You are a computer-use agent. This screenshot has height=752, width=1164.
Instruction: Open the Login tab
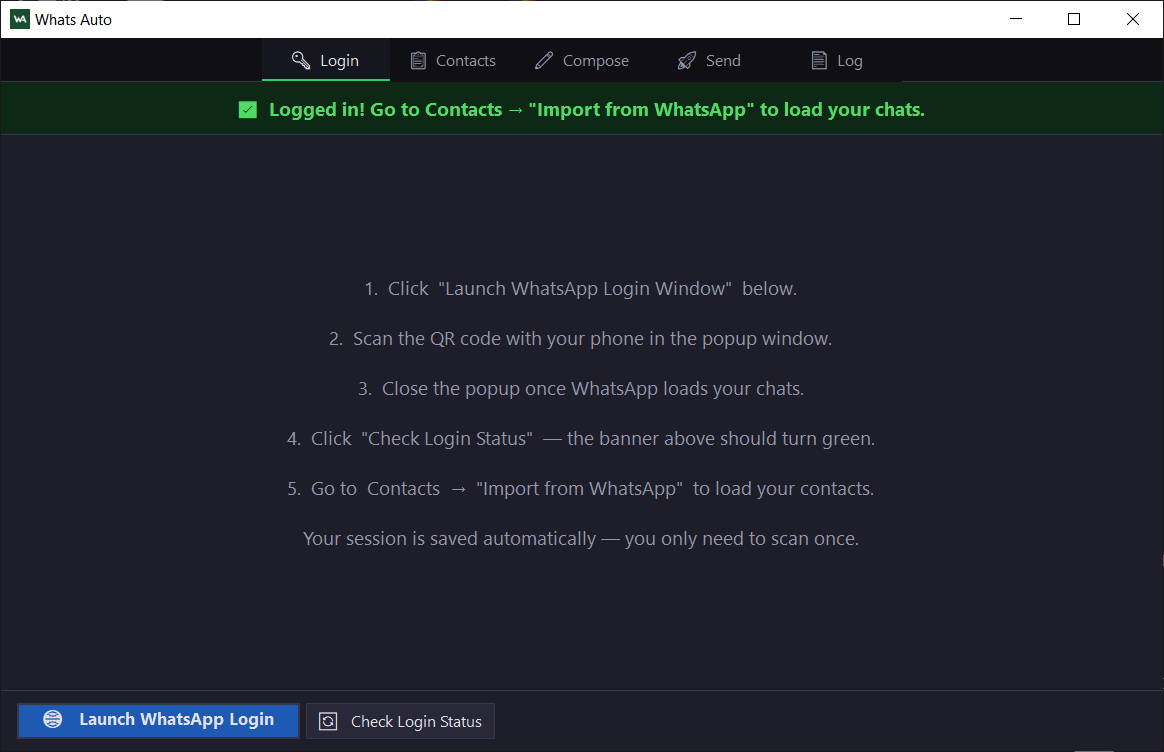326,60
